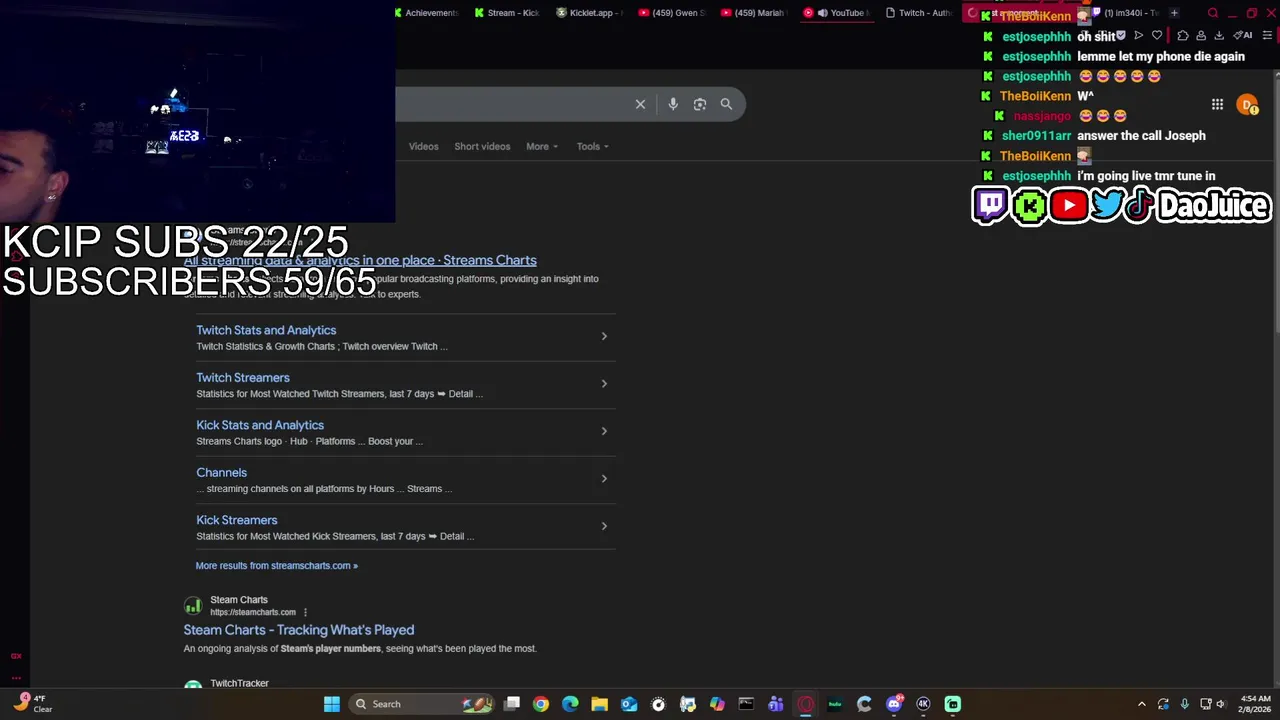Open the Twitch Streamers link
Viewport: 1280px width, 720px height.
point(243,377)
